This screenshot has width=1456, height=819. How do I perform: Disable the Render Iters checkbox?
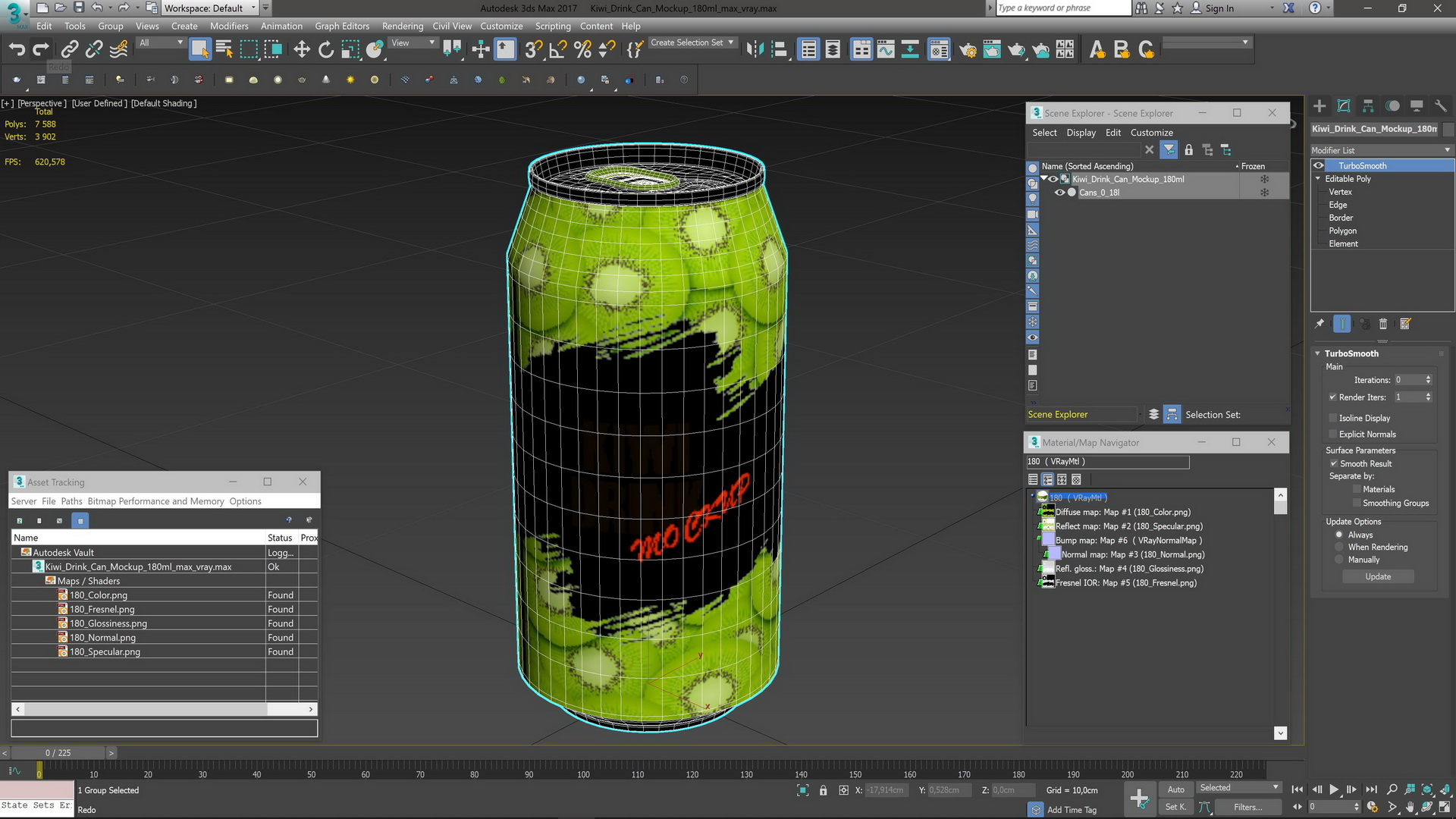click(1332, 397)
